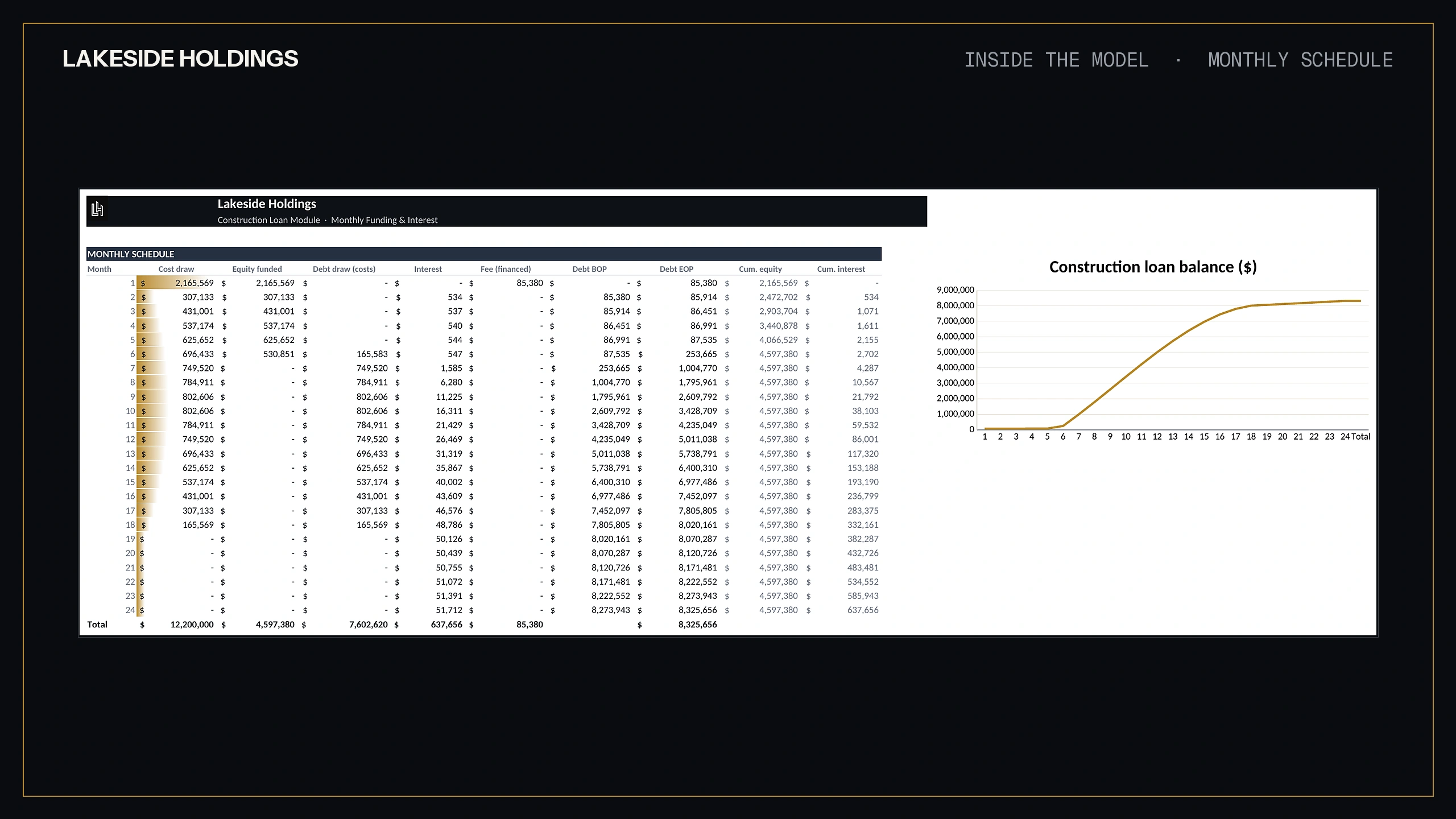The height and width of the screenshot is (819, 1456).
Task: Click the month 10 Debt BOP value 2,609,792
Action: pyautogui.click(x=611, y=411)
